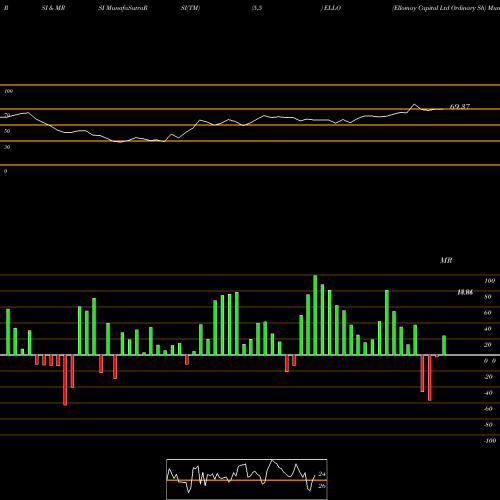This screenshot has width=500, height=500.
Task: Select the value 26 in mini chart
Action: pyautogui.click(x=322, y=486)
